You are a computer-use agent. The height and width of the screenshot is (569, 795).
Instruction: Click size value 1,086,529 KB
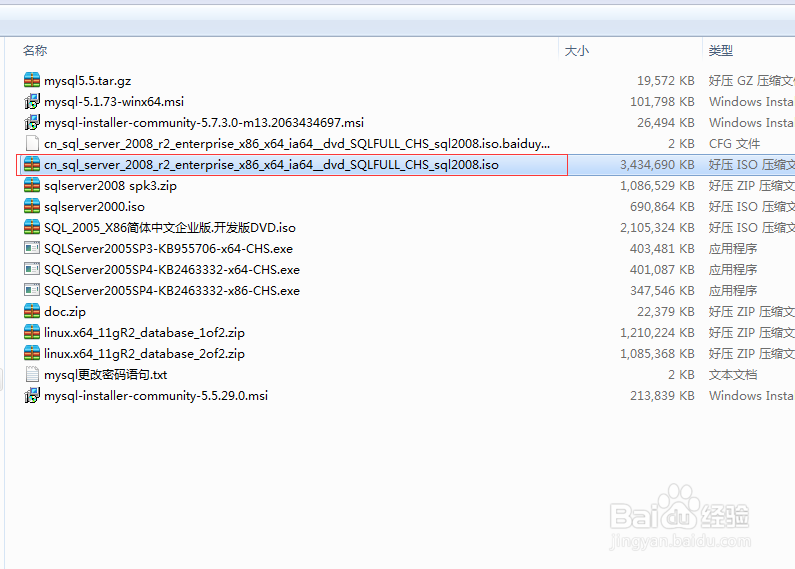point(657,186)
